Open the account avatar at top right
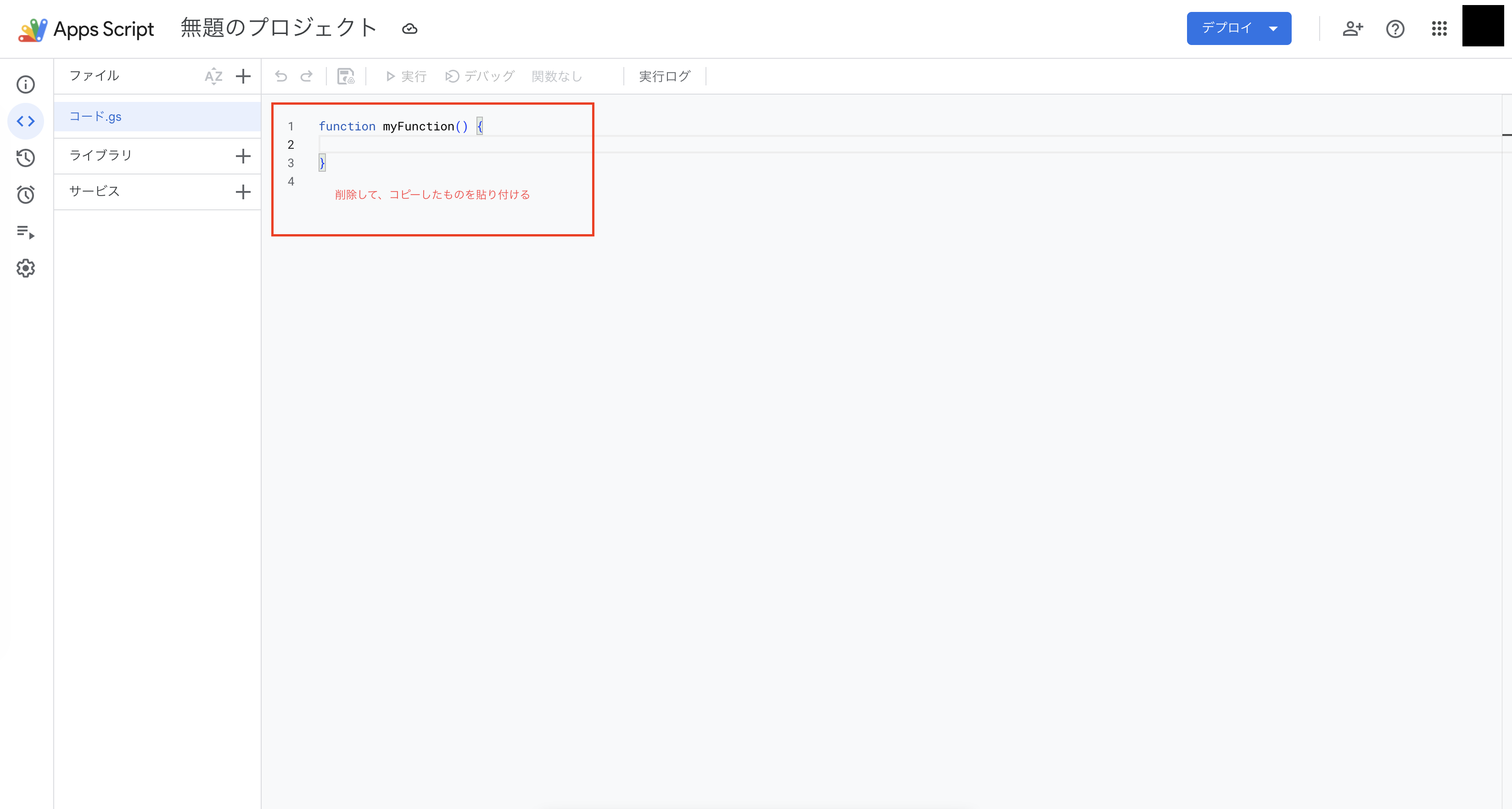The width and height of the screenshot is (1512, 809). pos(1483,25)
